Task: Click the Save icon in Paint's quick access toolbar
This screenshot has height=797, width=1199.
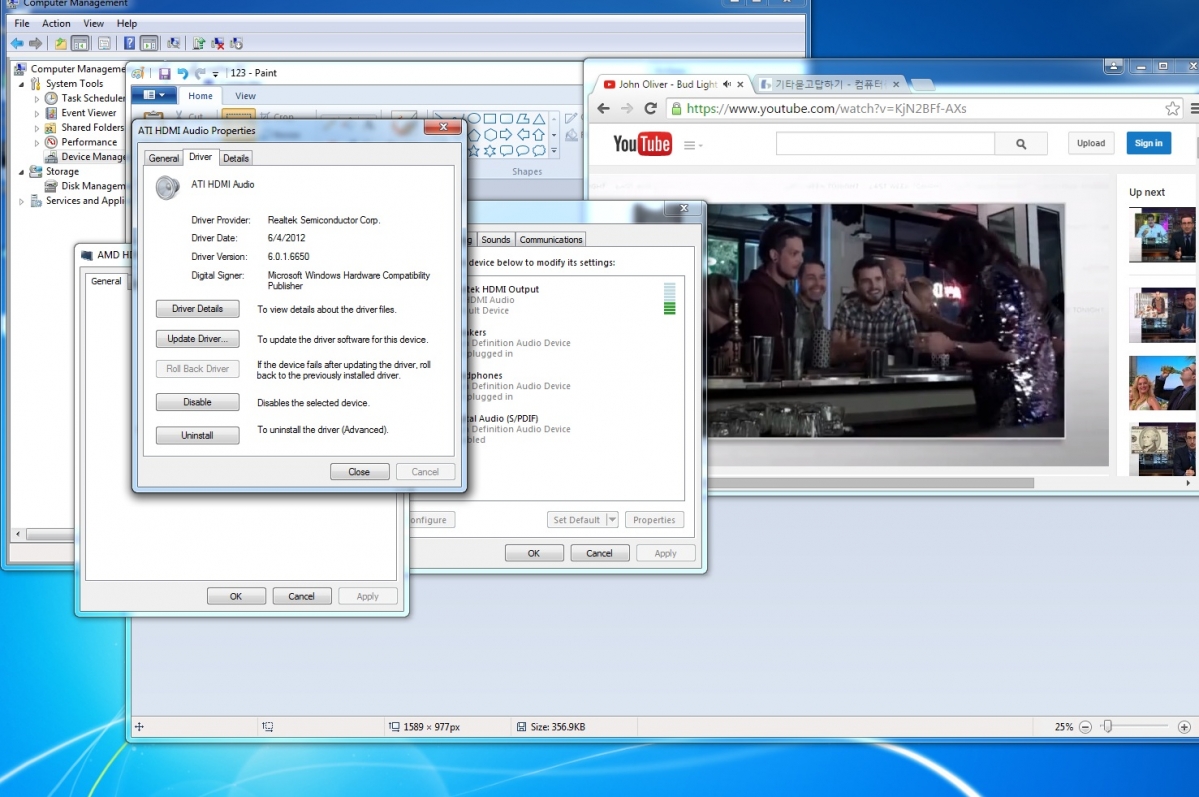Action: click(165, 73)
